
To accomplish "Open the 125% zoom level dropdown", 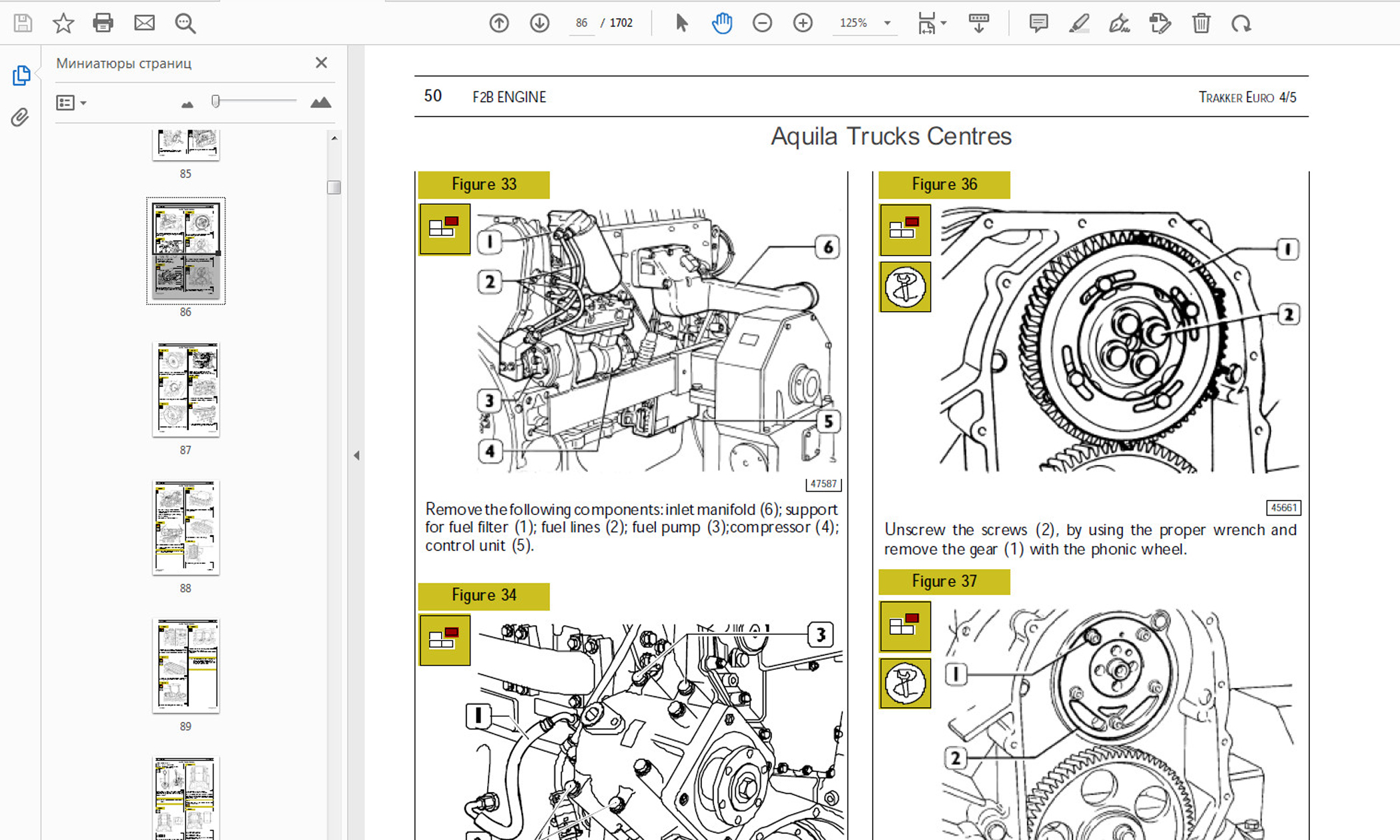I will coord(888,23).
